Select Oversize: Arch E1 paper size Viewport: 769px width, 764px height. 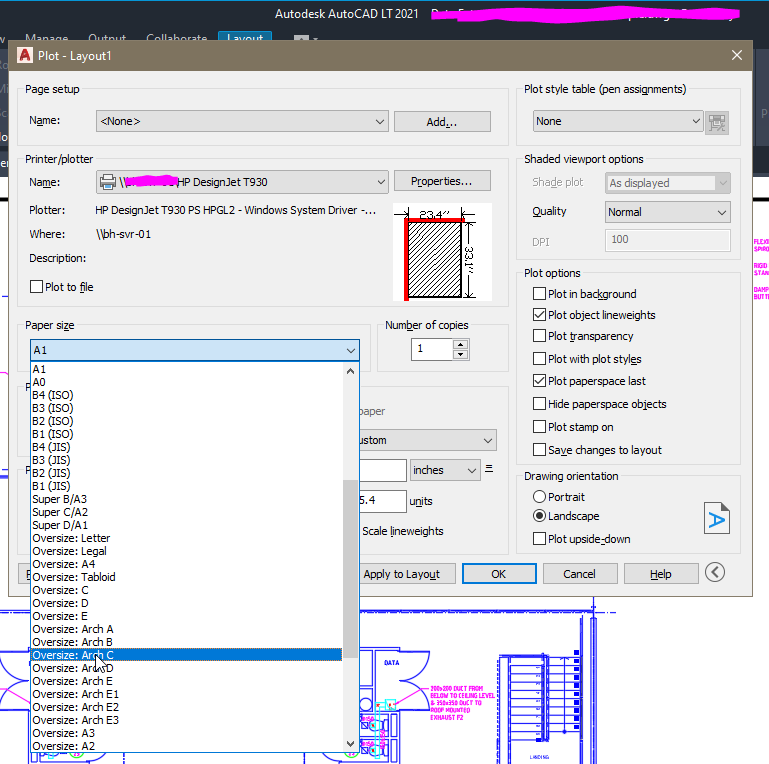point(186,694)
